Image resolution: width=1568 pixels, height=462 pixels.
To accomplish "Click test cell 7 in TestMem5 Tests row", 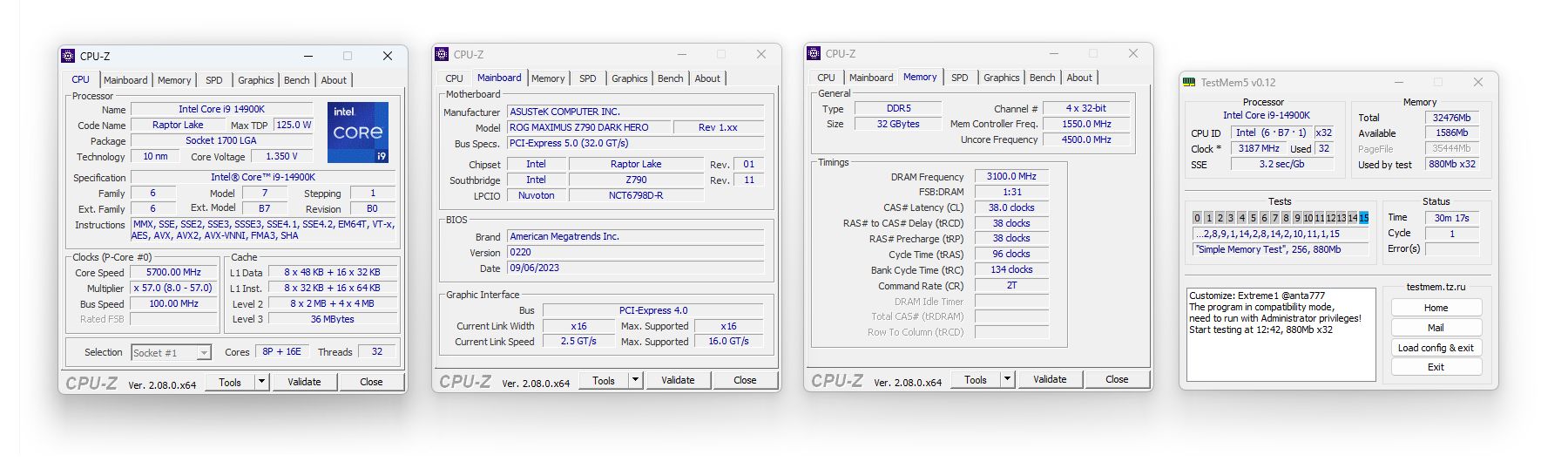I will point(1274,218).
